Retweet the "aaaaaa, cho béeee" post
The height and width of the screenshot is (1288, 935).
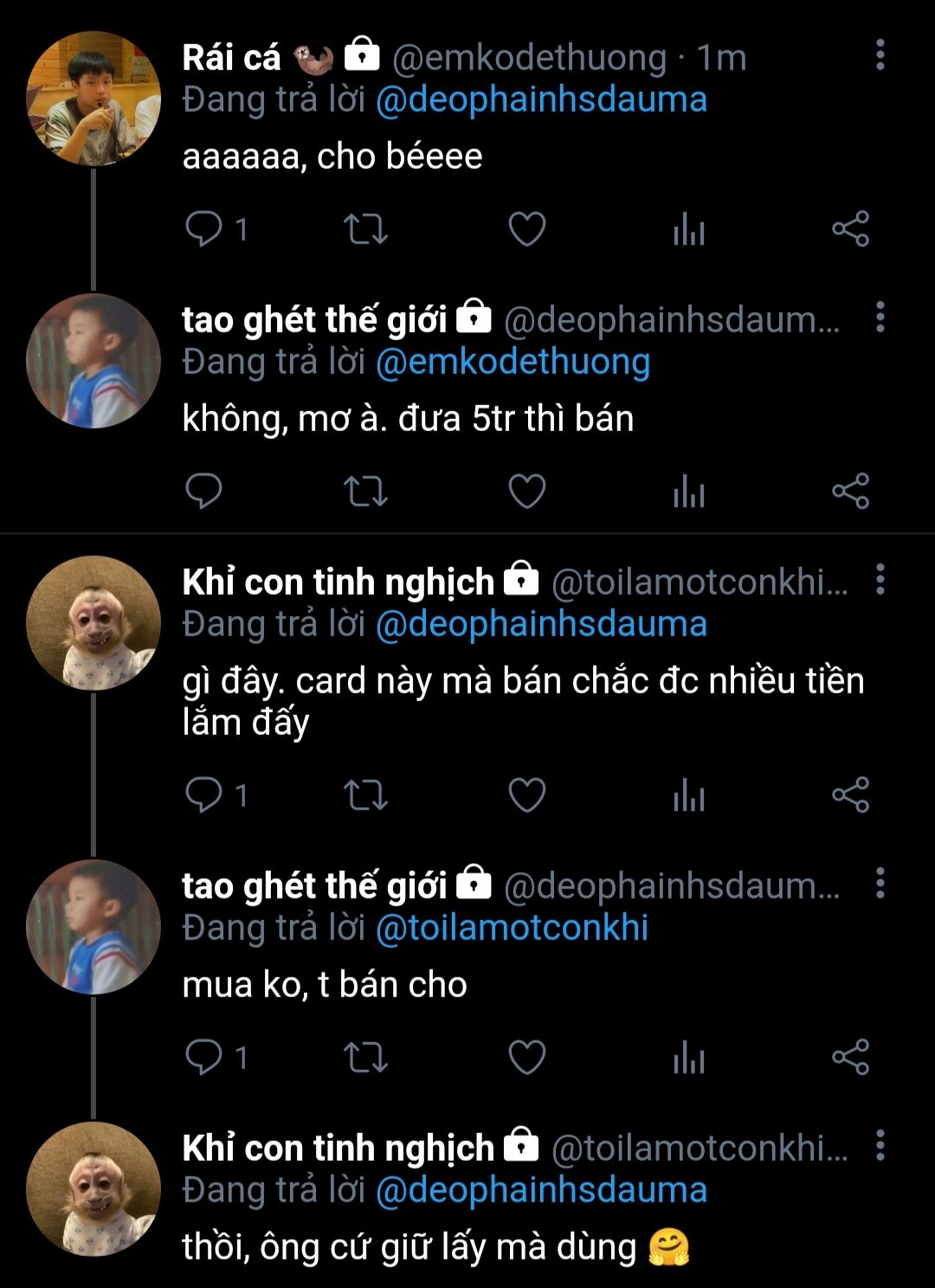click(365, 229)
